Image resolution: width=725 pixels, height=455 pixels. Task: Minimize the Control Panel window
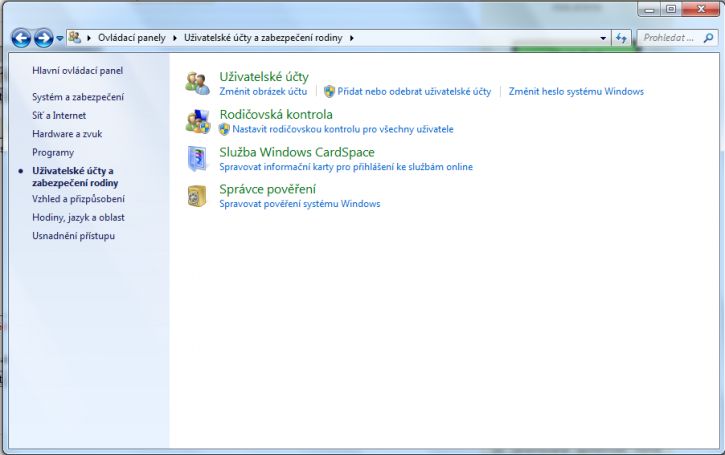(x=649, y=9)
